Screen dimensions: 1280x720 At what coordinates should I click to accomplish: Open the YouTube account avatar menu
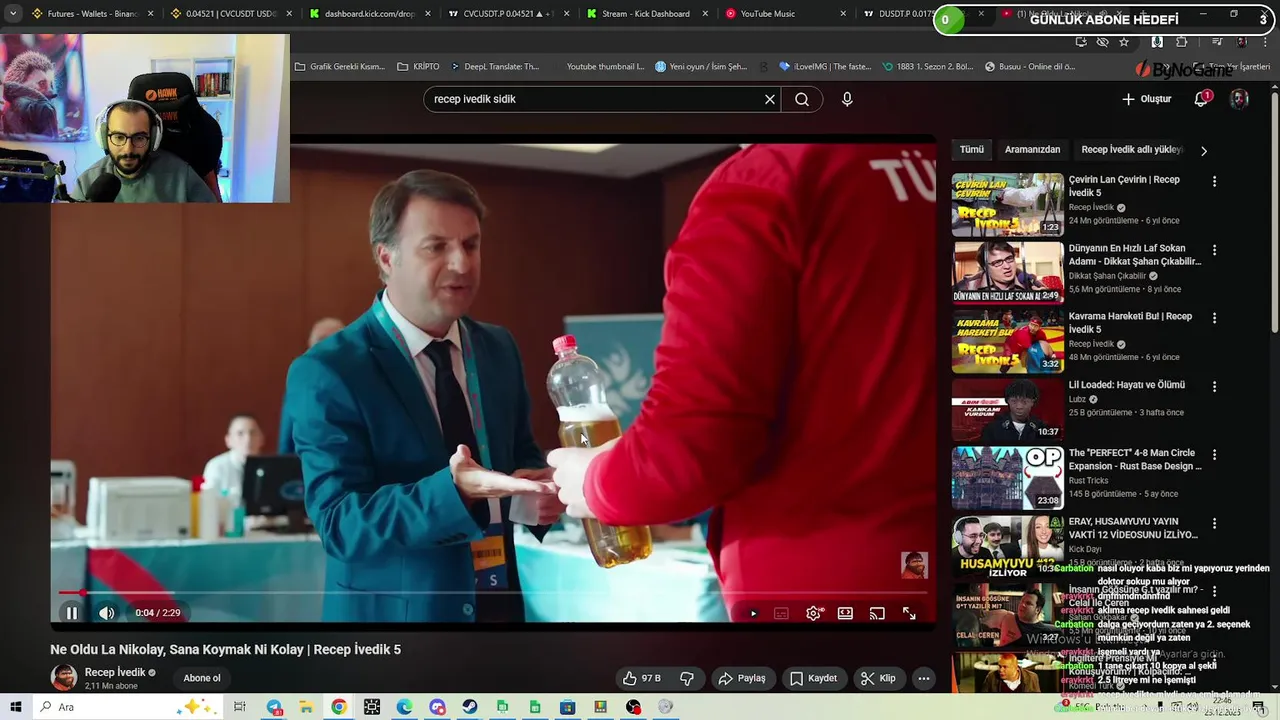click(x=1239, y=99)
